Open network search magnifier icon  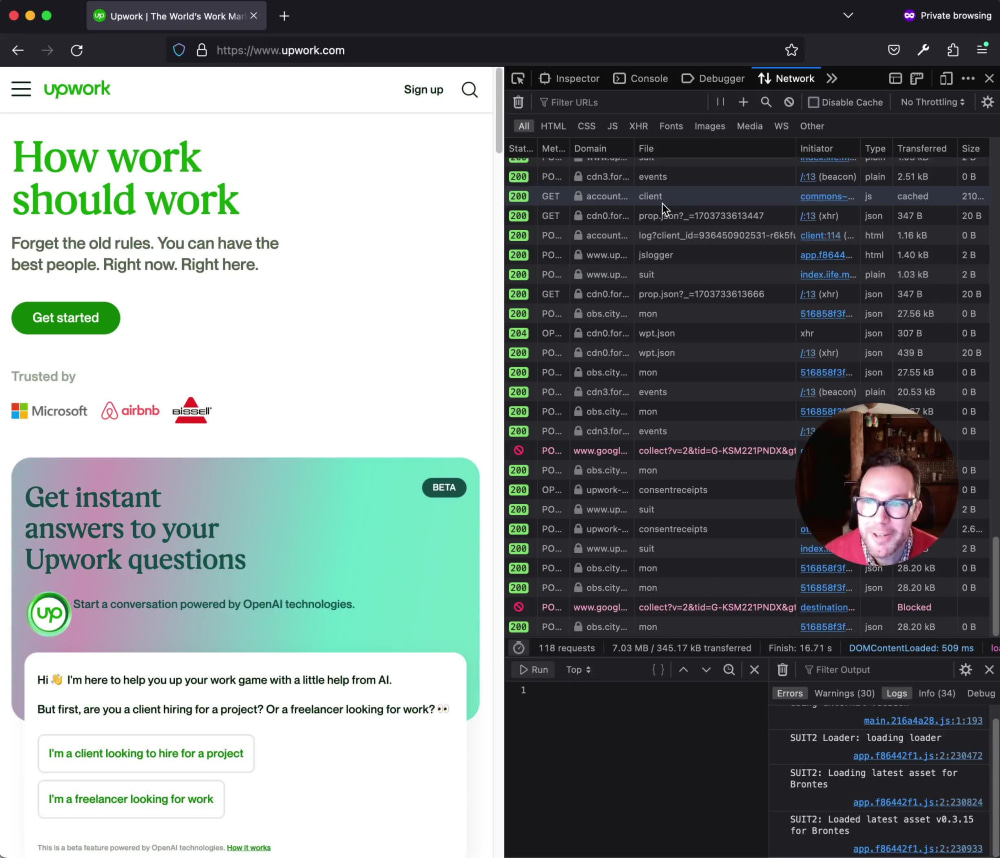[x=766, y=102]
